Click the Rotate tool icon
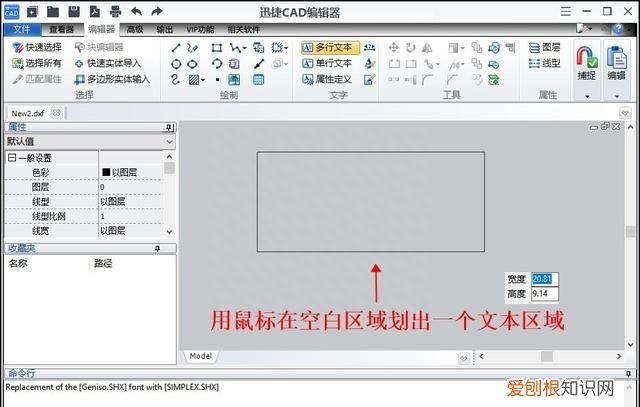Viewport: 640px width, 407px height. 411,48
